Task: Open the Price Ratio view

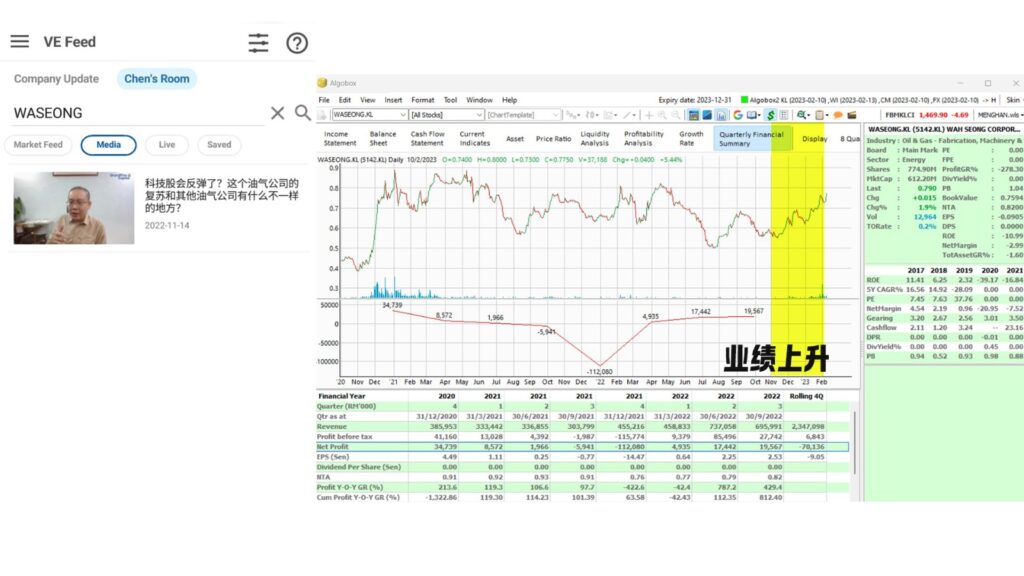Action: tap(553, 138)
